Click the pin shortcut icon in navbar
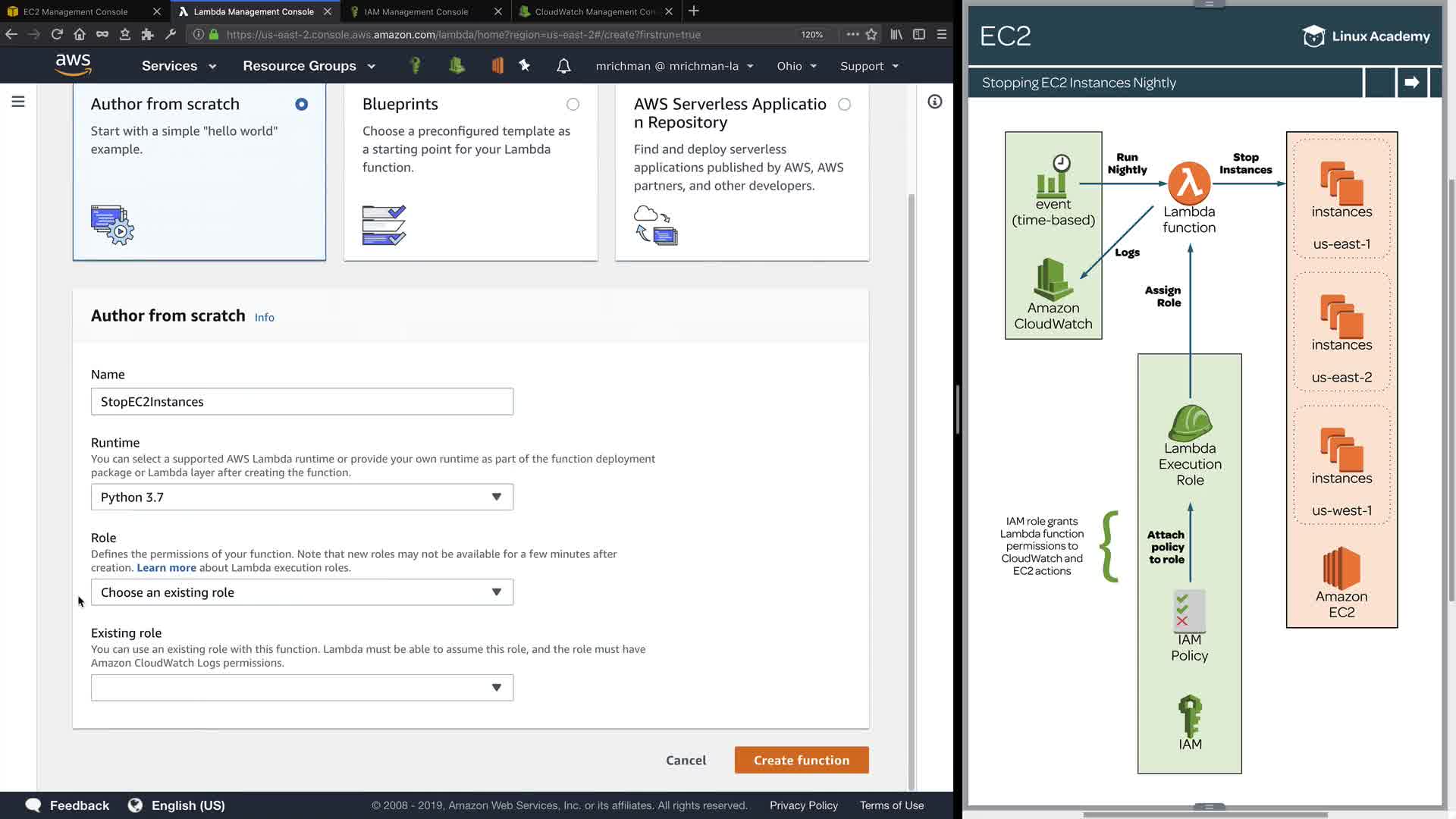Viewport: 1456px width, 819px height. click(524, 66)
